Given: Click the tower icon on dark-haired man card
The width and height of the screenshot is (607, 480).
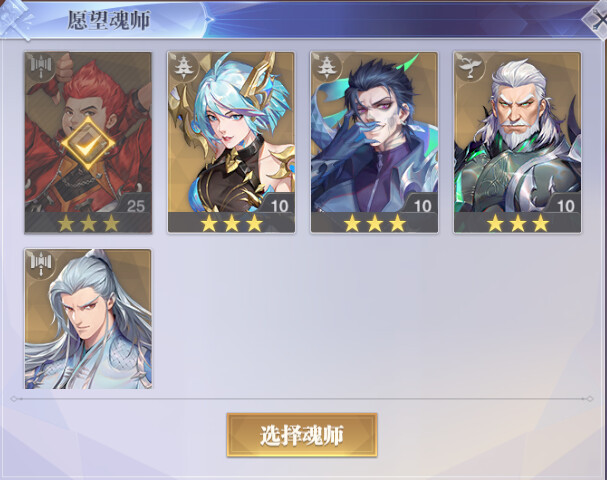Looking at the screenshot, I should (x=327, y=67).
